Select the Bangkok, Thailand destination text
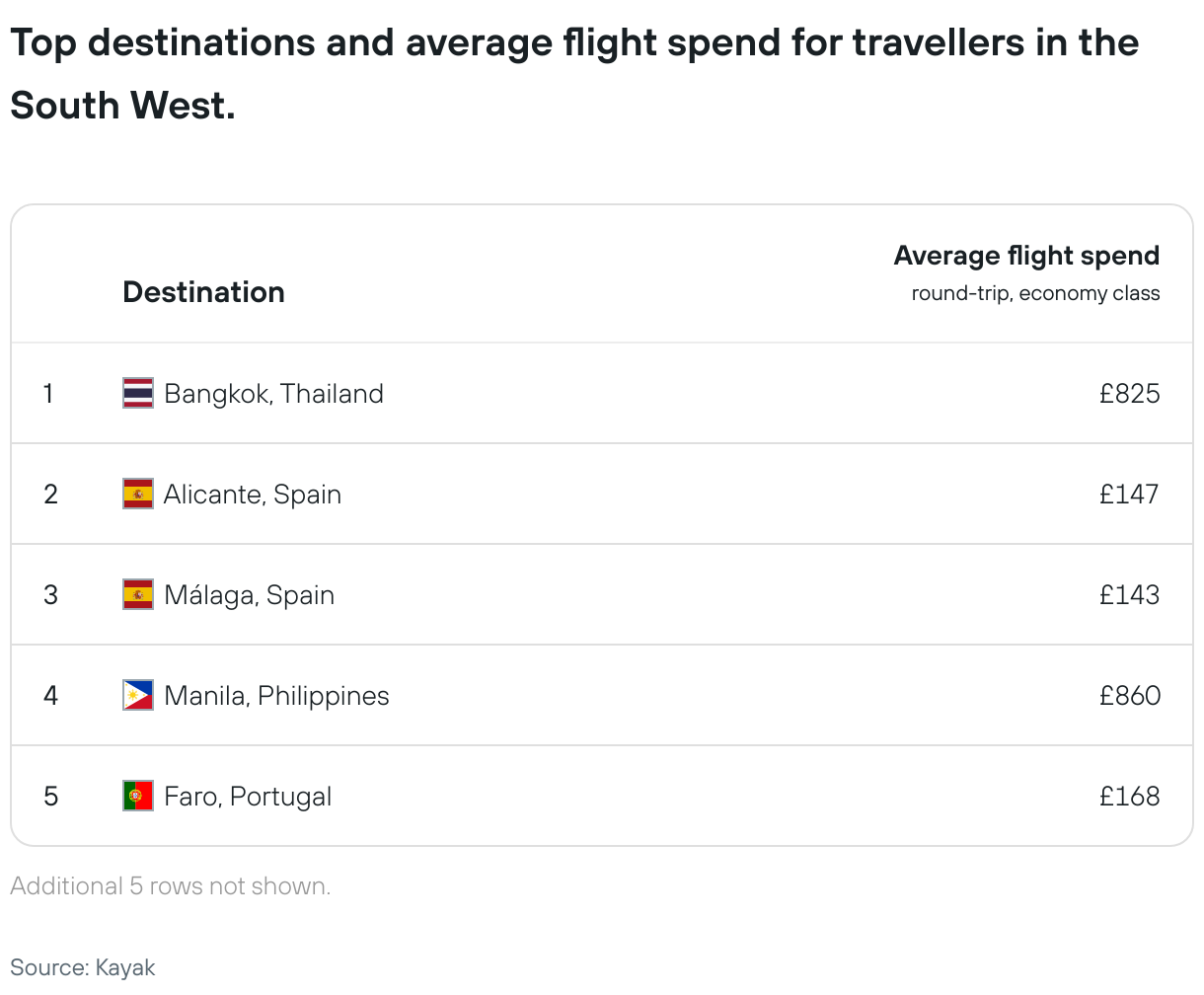This screenshot has height=995, width=1204. (x=273, y=394)
